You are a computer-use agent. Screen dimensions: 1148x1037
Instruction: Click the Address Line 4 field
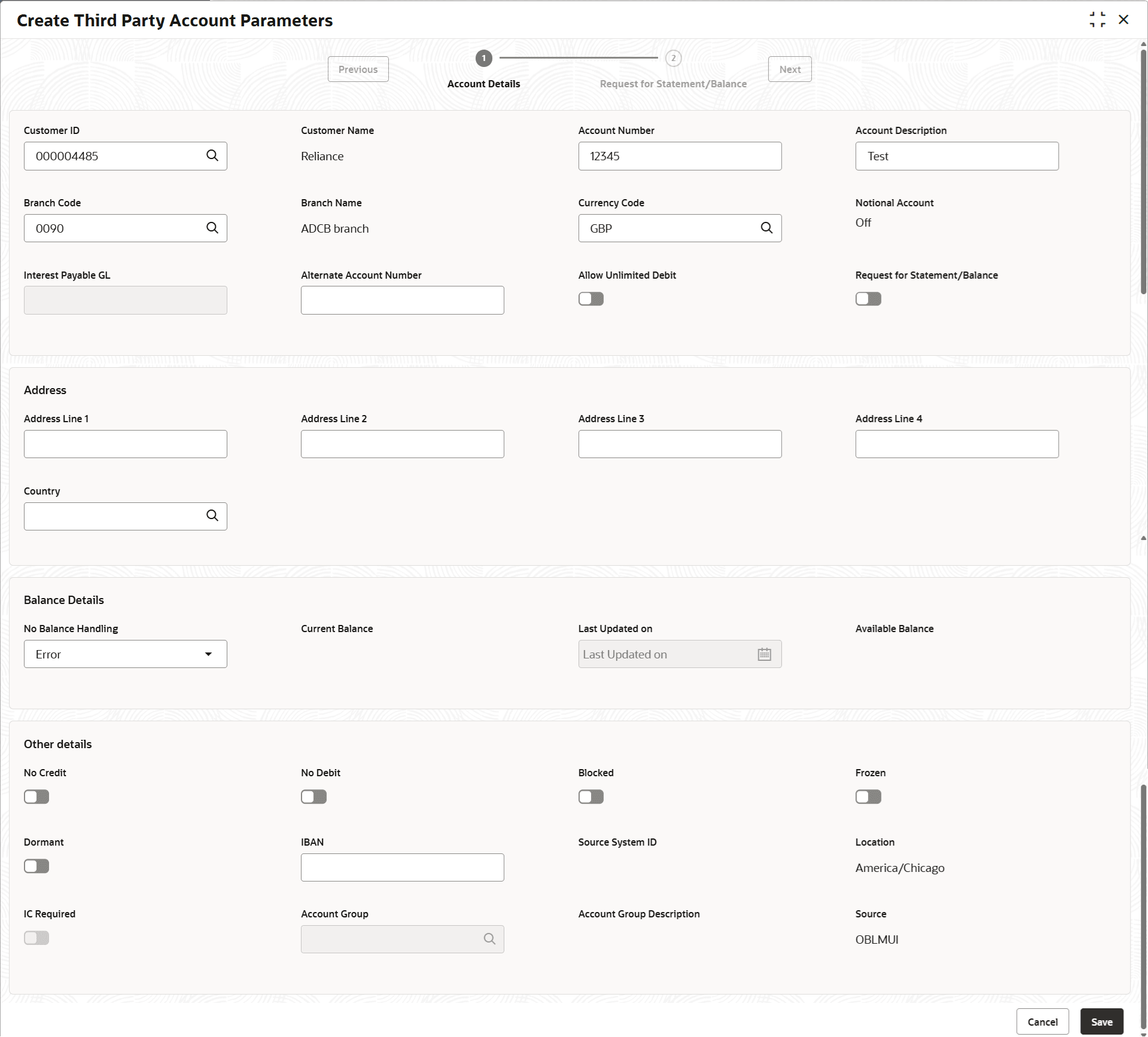pos(957,444)
